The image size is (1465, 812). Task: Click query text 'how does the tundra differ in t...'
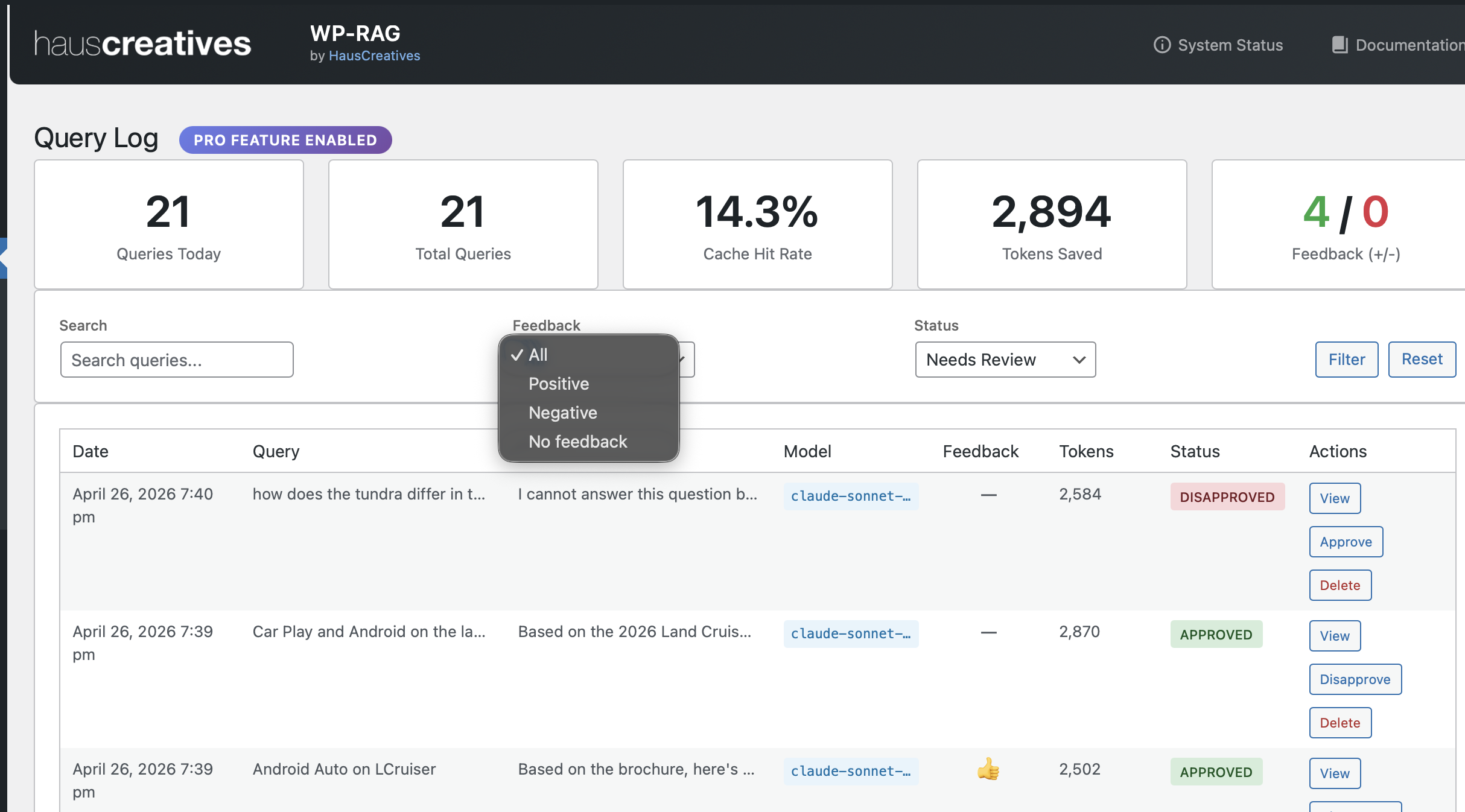(x=369, y=494)
